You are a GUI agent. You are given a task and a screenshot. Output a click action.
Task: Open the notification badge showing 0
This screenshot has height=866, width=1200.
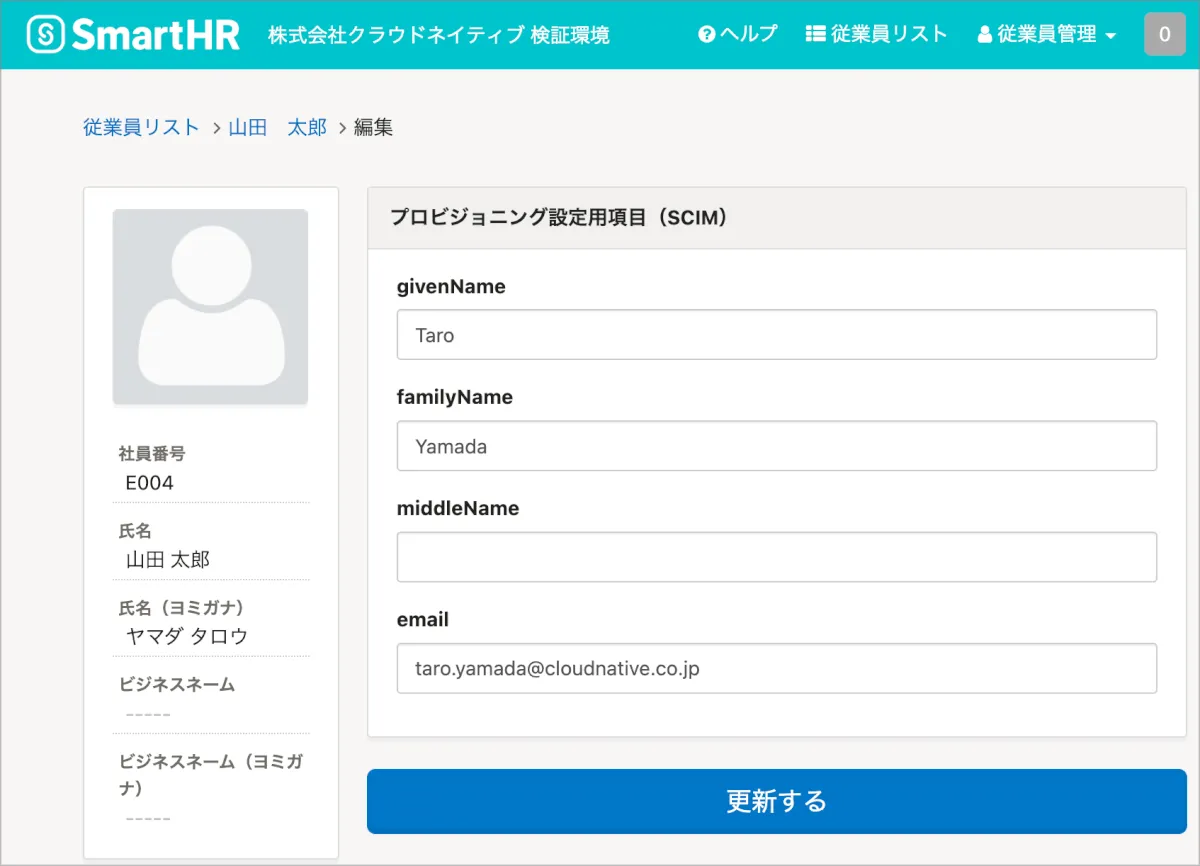pos(1164,34)
